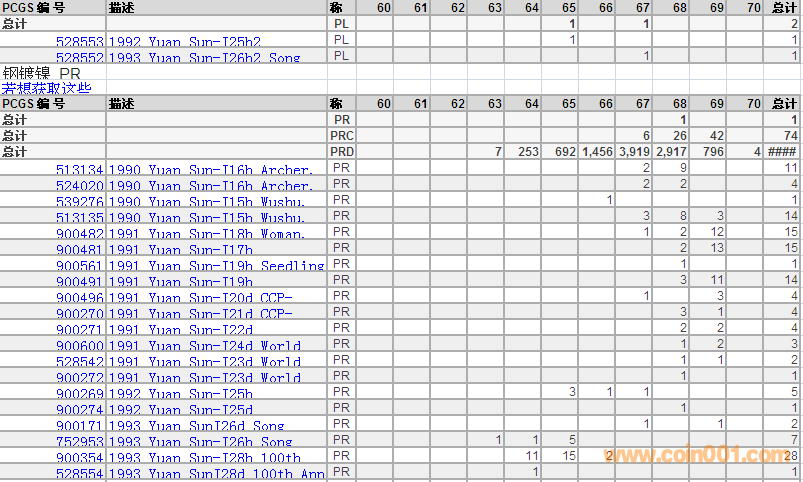Open the 1993 Yuan Sun-I28h 100th entry

click(204, 457)
